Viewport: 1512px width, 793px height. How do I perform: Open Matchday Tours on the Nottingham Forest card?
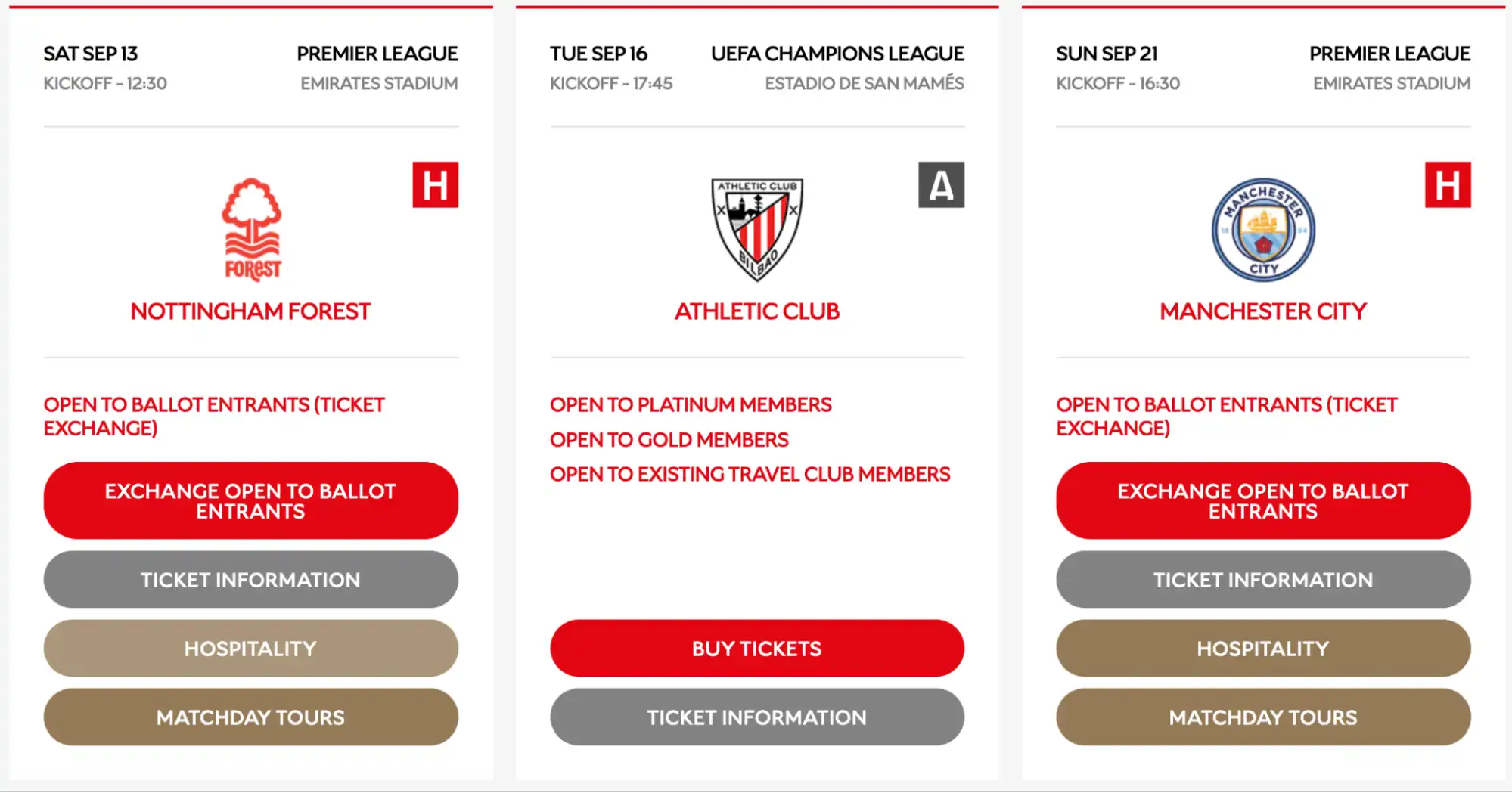tap(251, 717)
